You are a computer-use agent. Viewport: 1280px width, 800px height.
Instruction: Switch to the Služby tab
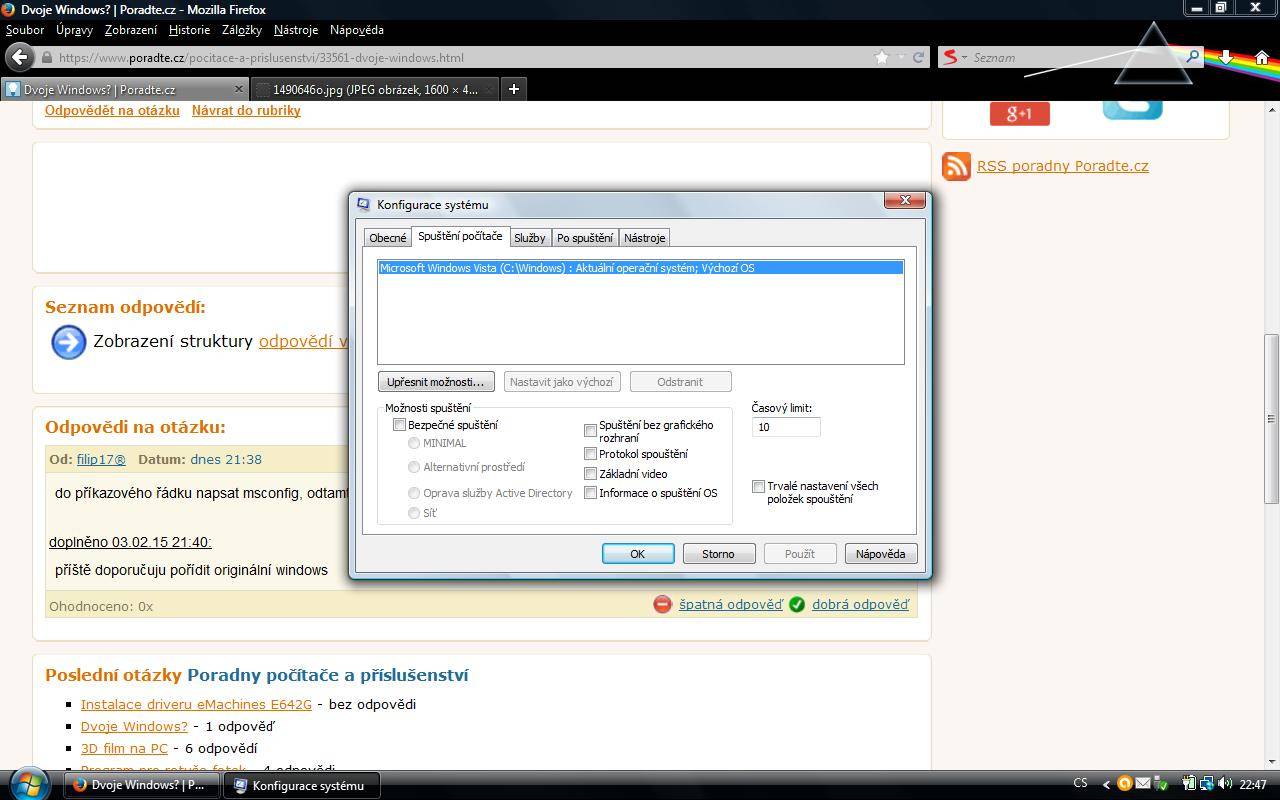pos(530,238)
